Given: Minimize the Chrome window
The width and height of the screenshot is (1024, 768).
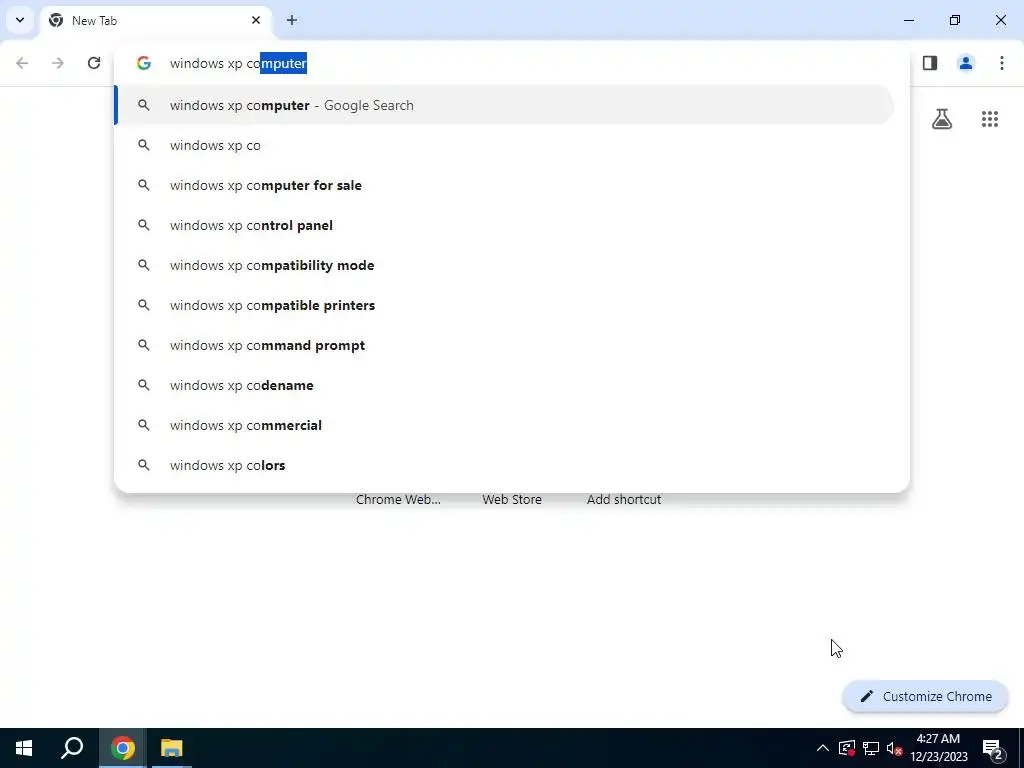Looking at the screenshot, I should click(908, 20).
